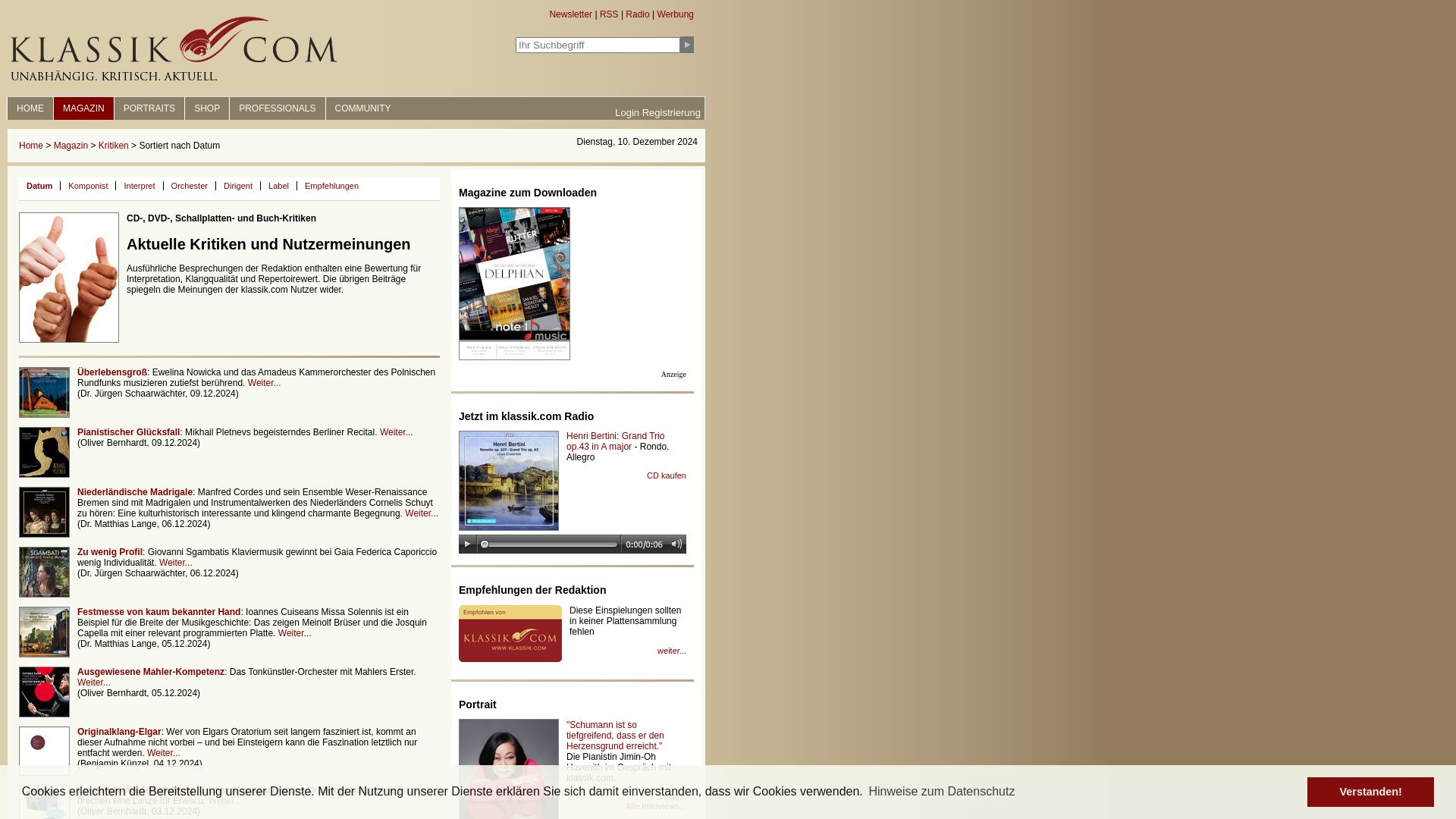Sort reviews by Datum
The height and width of the screenshot is (819, 1456).
tap(39, 186)
